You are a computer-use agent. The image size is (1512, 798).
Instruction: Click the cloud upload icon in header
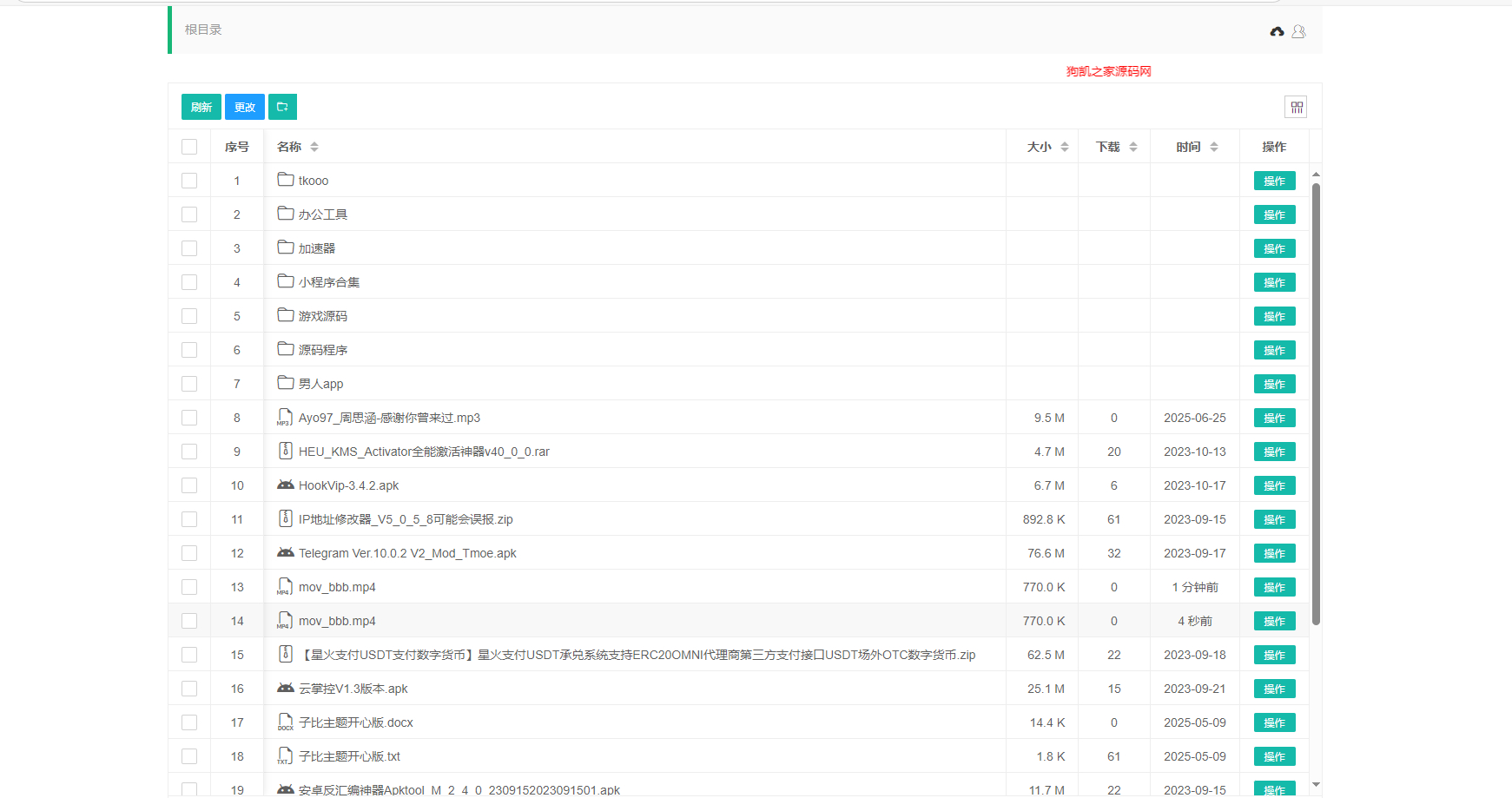(1277, 31)
